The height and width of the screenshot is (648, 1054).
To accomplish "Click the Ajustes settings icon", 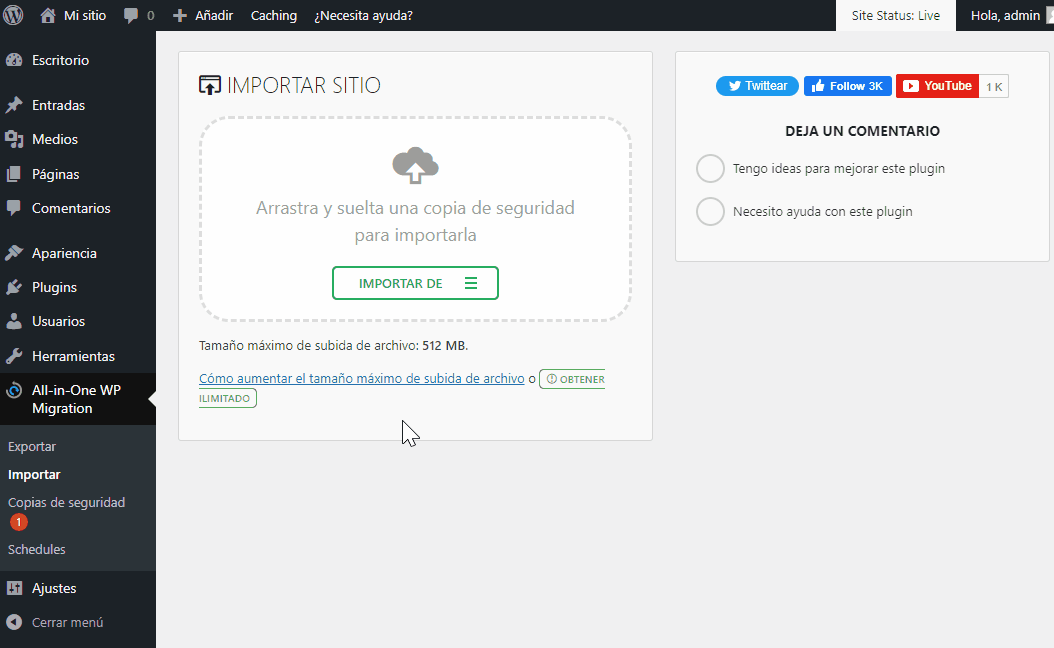I will [14, 588].
